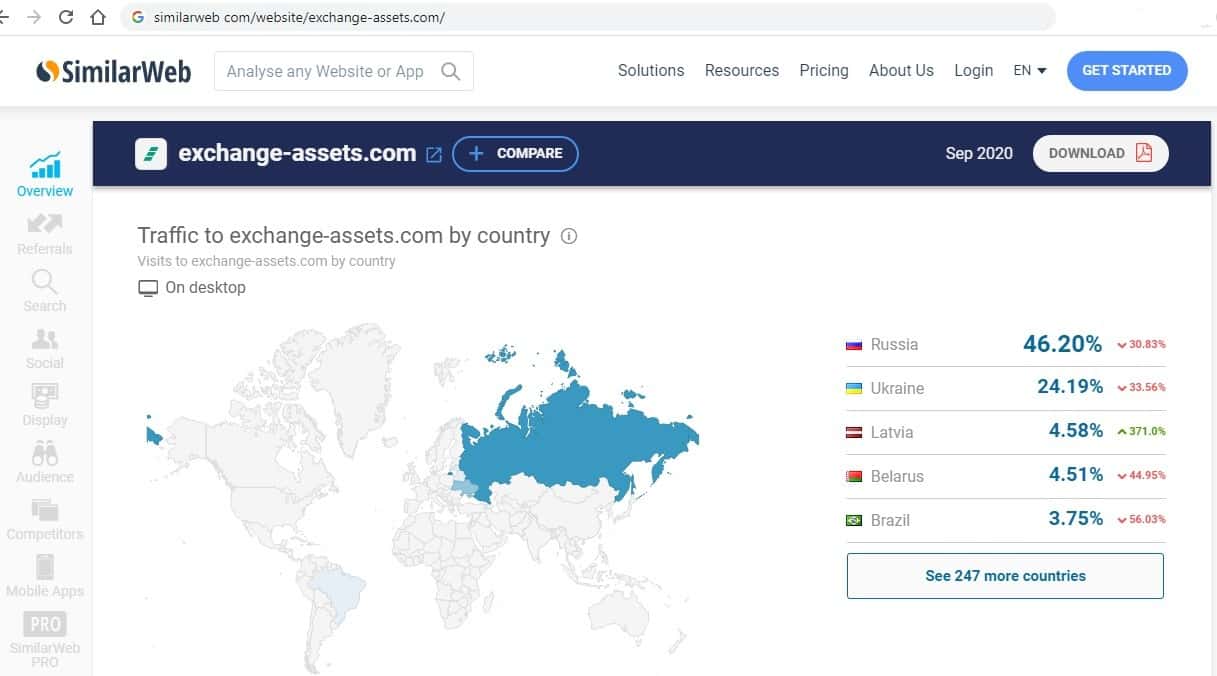
Task: Open the Overview sidebar section
Action: (45, 175)
